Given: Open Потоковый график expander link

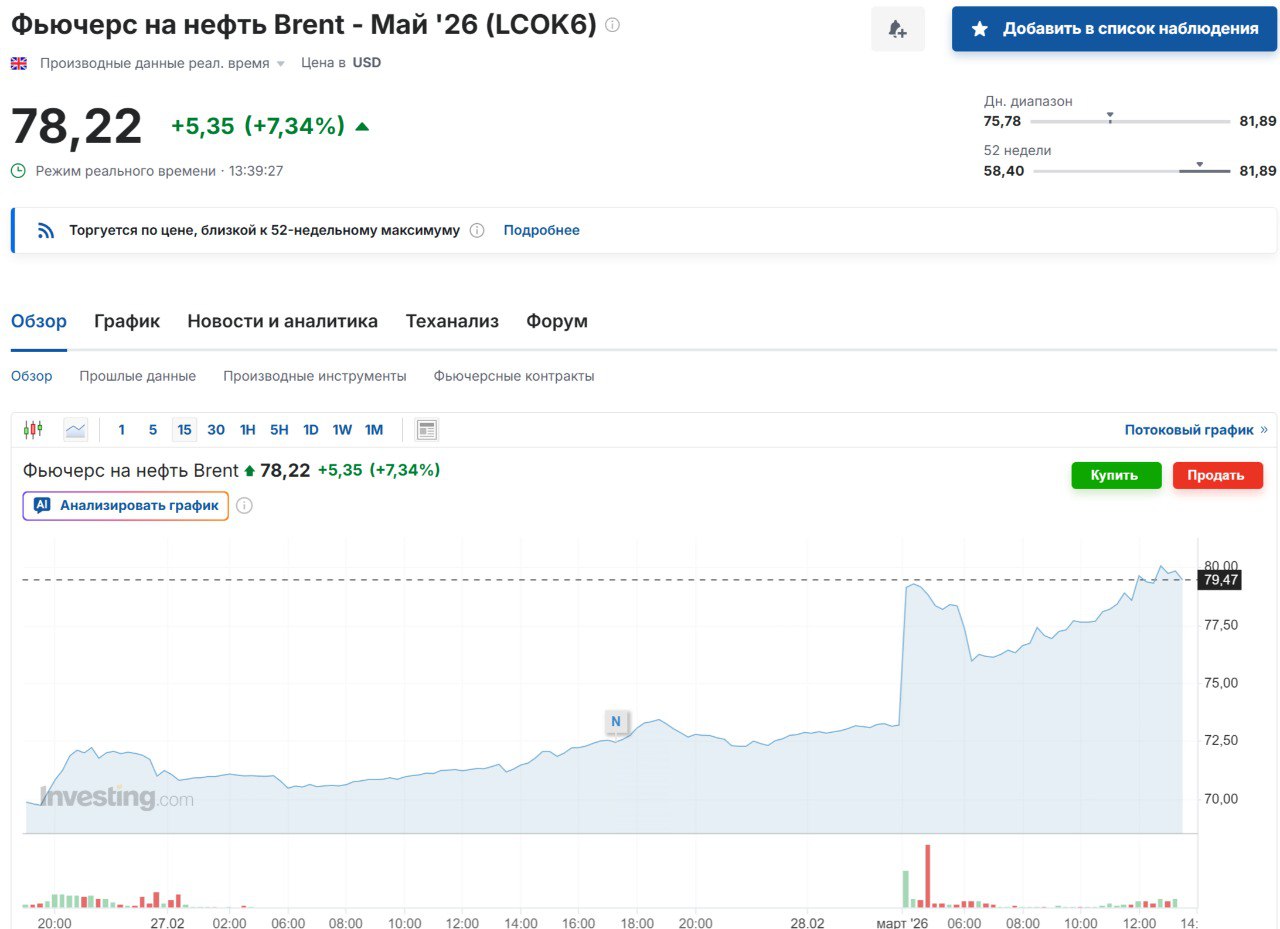Looking at the screenshot, I should point(1195,430).
